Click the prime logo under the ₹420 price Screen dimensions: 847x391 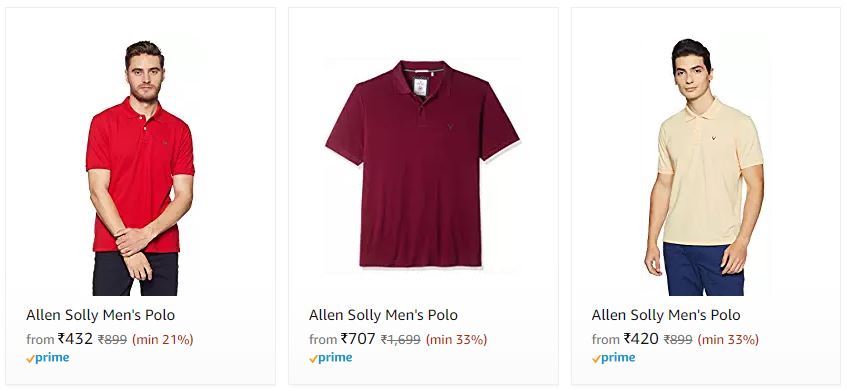[613, 358]
